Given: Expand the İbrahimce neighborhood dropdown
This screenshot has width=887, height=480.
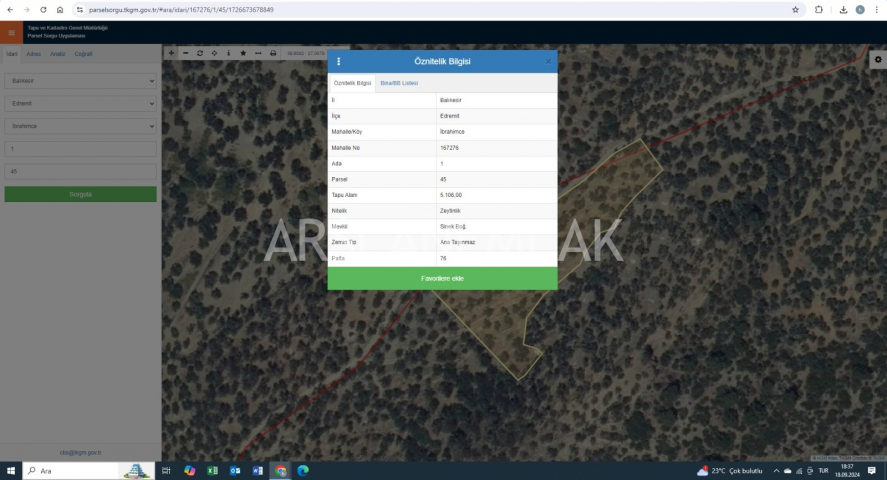Looking at the screenshot, I should (x=80, y=127).
